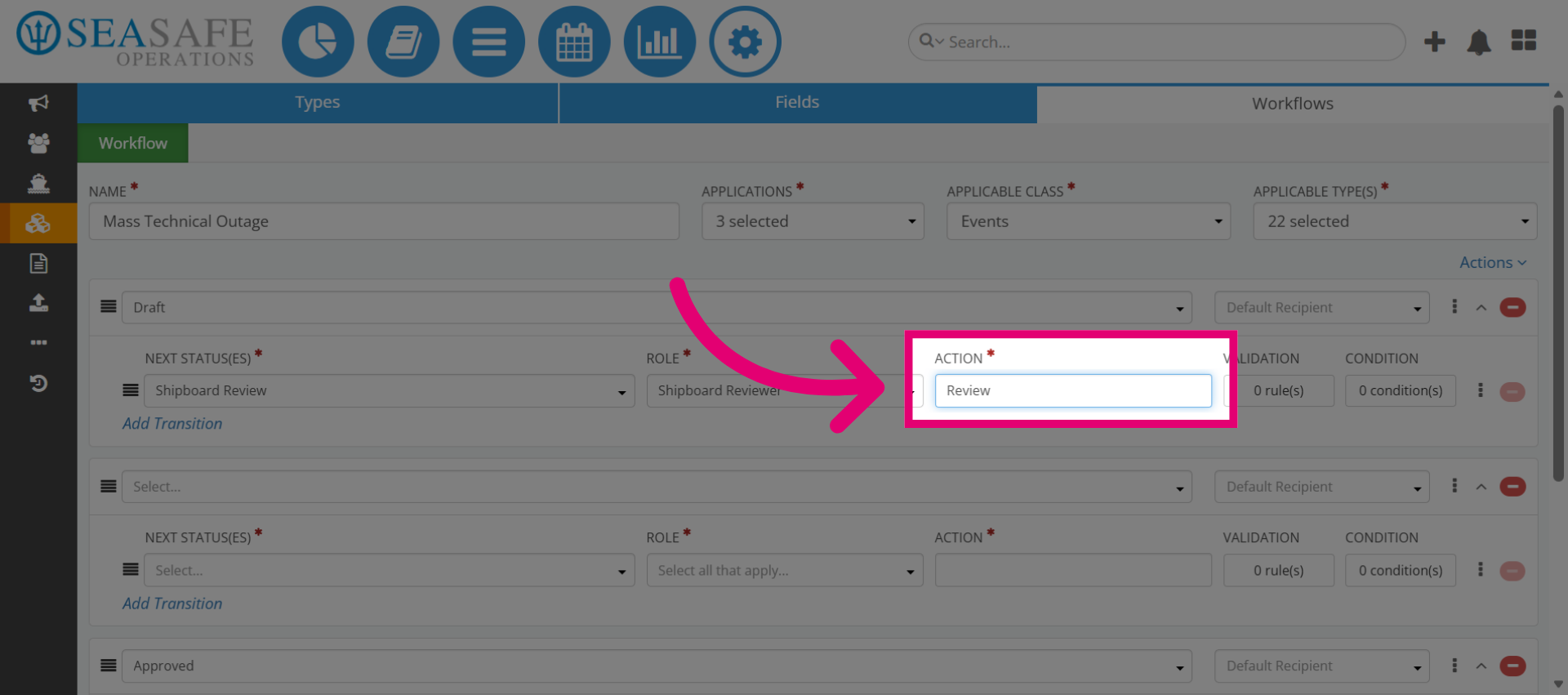The image size is (1568, 695).
Task: Remove the Approved status row
Action: pyautogui.click(x=1512, y=666)
